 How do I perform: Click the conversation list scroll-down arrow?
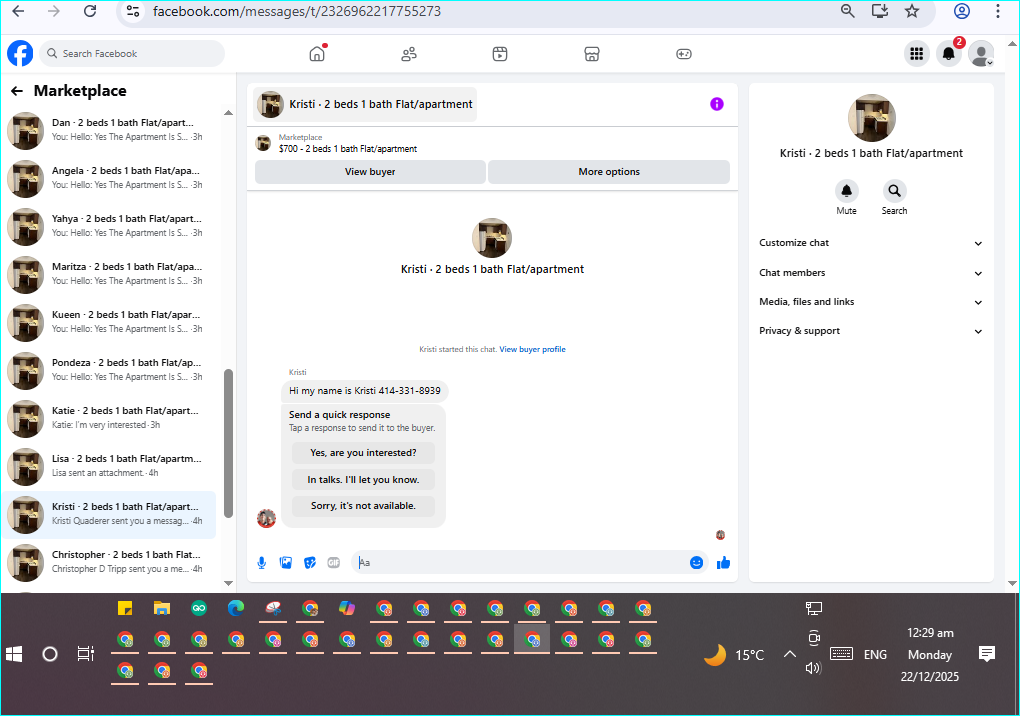coord(228,583)
